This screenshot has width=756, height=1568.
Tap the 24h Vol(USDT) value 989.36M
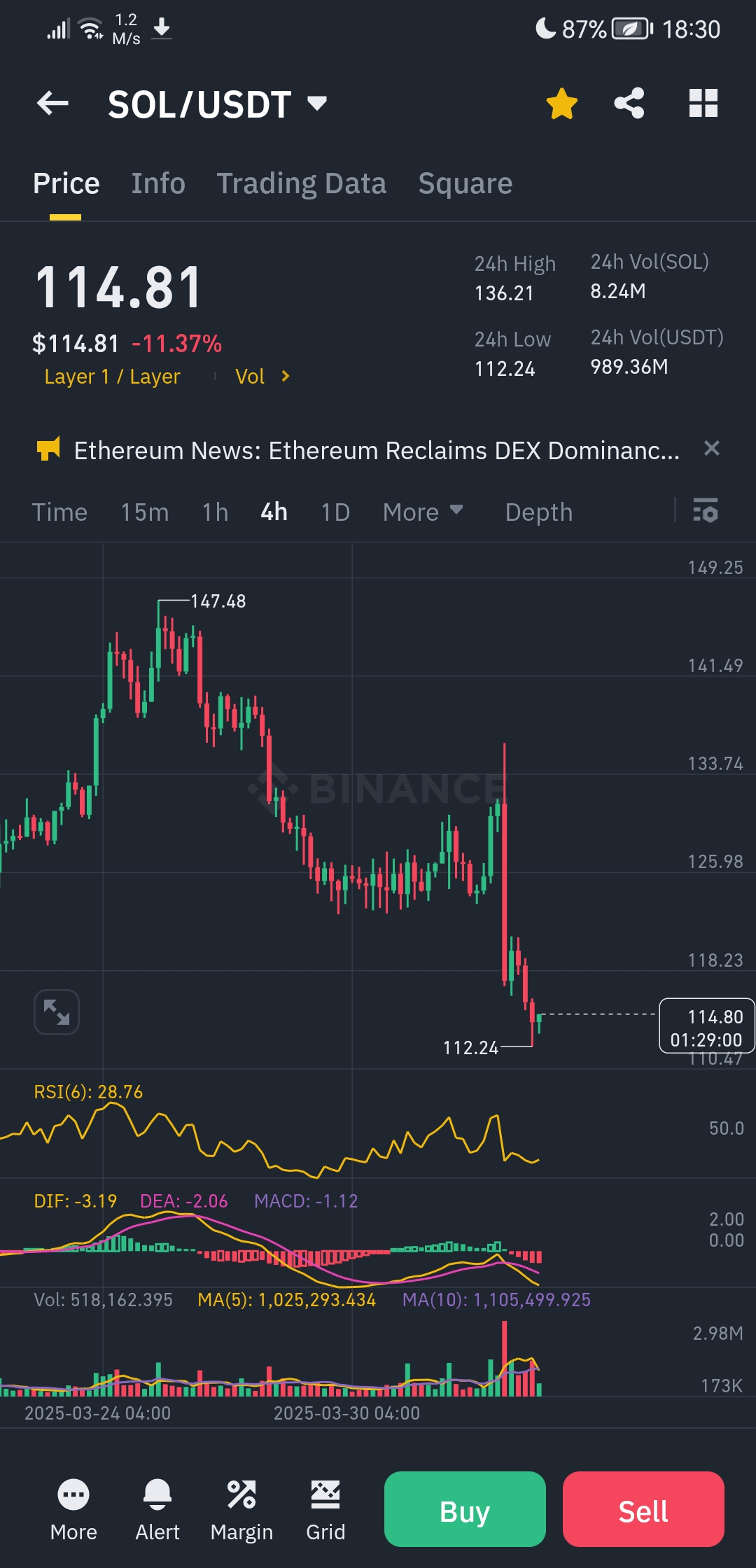point(629,367)
